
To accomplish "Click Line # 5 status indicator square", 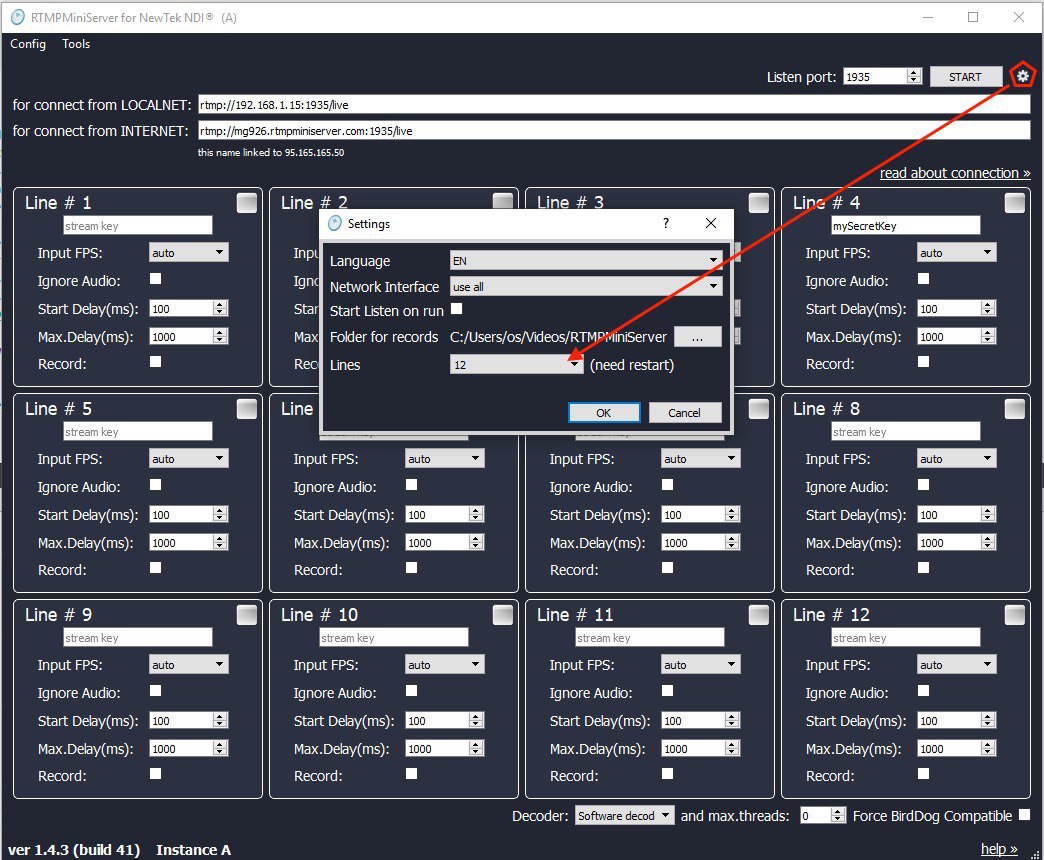I will point(247,409).
